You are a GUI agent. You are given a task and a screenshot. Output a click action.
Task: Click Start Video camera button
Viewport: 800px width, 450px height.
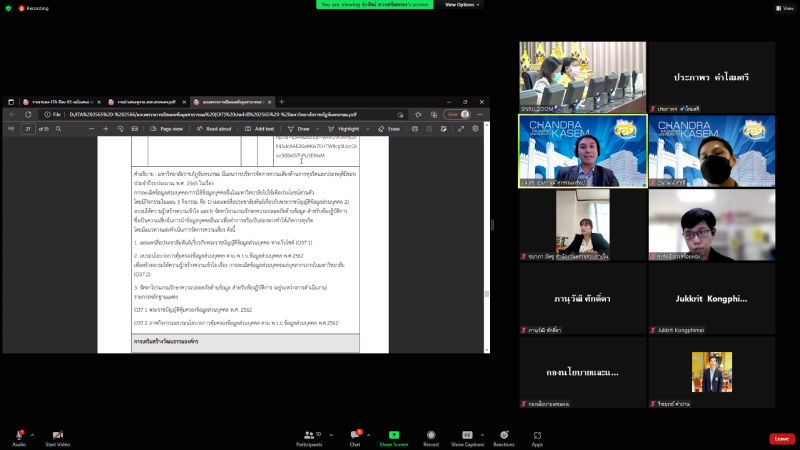click(x=58, y=435)
